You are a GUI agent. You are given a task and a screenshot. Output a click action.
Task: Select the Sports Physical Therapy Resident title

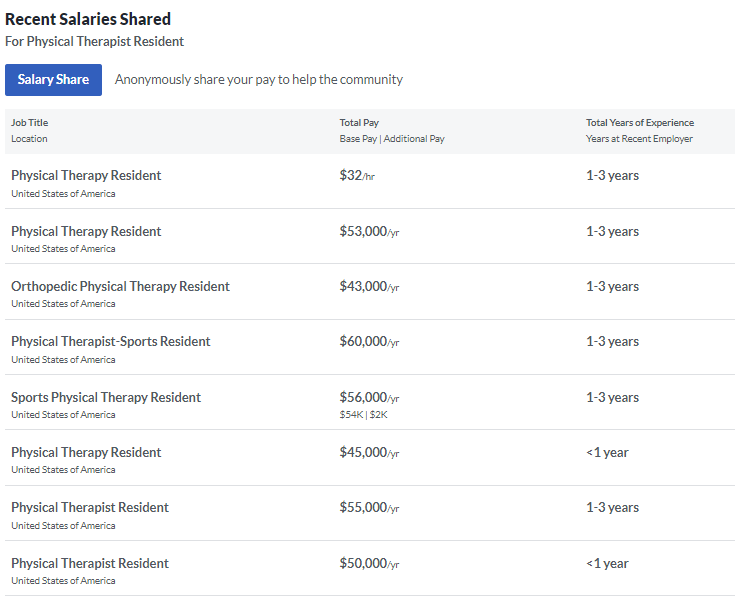click(106, 397)
